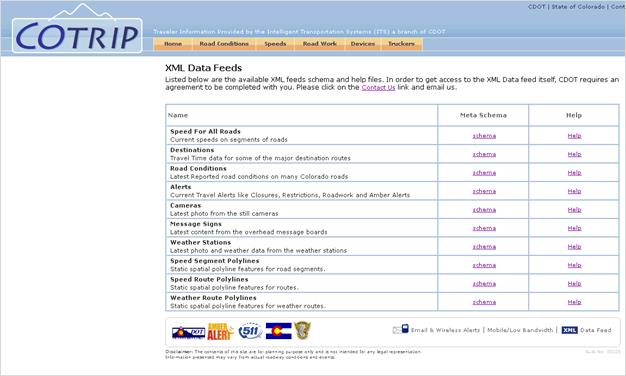
Task: Select the 'Weather Stations' row title
Action: pos(200,242)
